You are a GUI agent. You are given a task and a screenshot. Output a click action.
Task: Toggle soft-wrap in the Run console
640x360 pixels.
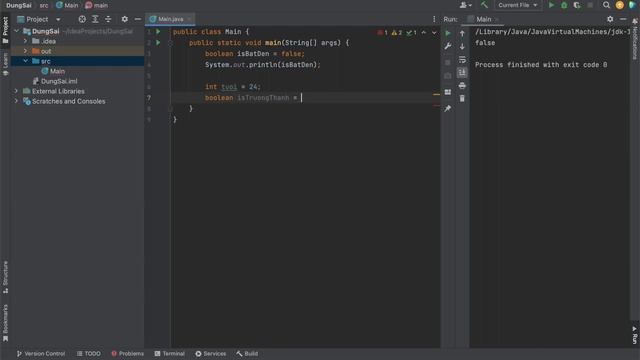pyautogui.click(x=462, y=60)
